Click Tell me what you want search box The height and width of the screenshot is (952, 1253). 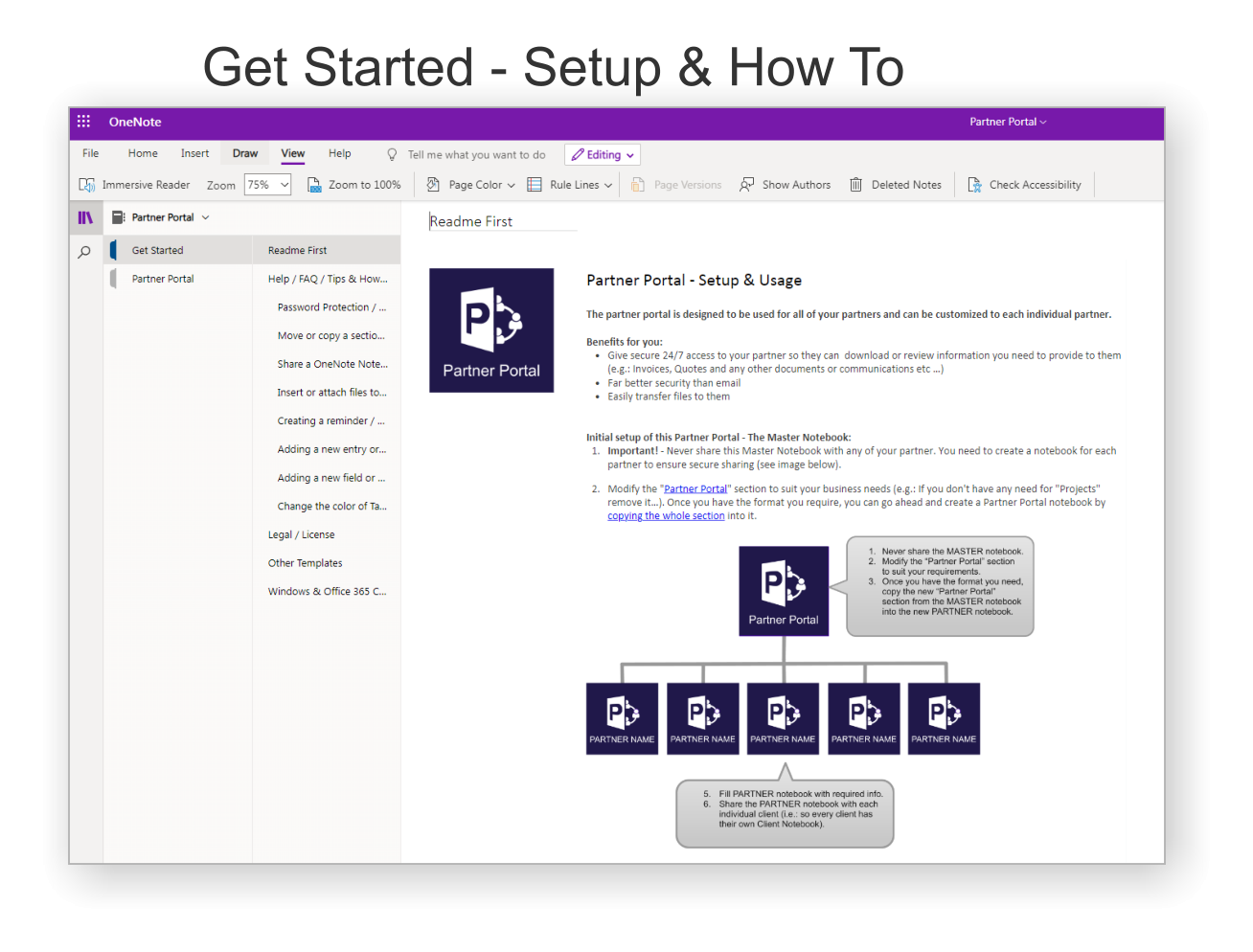tap(476, 154)
